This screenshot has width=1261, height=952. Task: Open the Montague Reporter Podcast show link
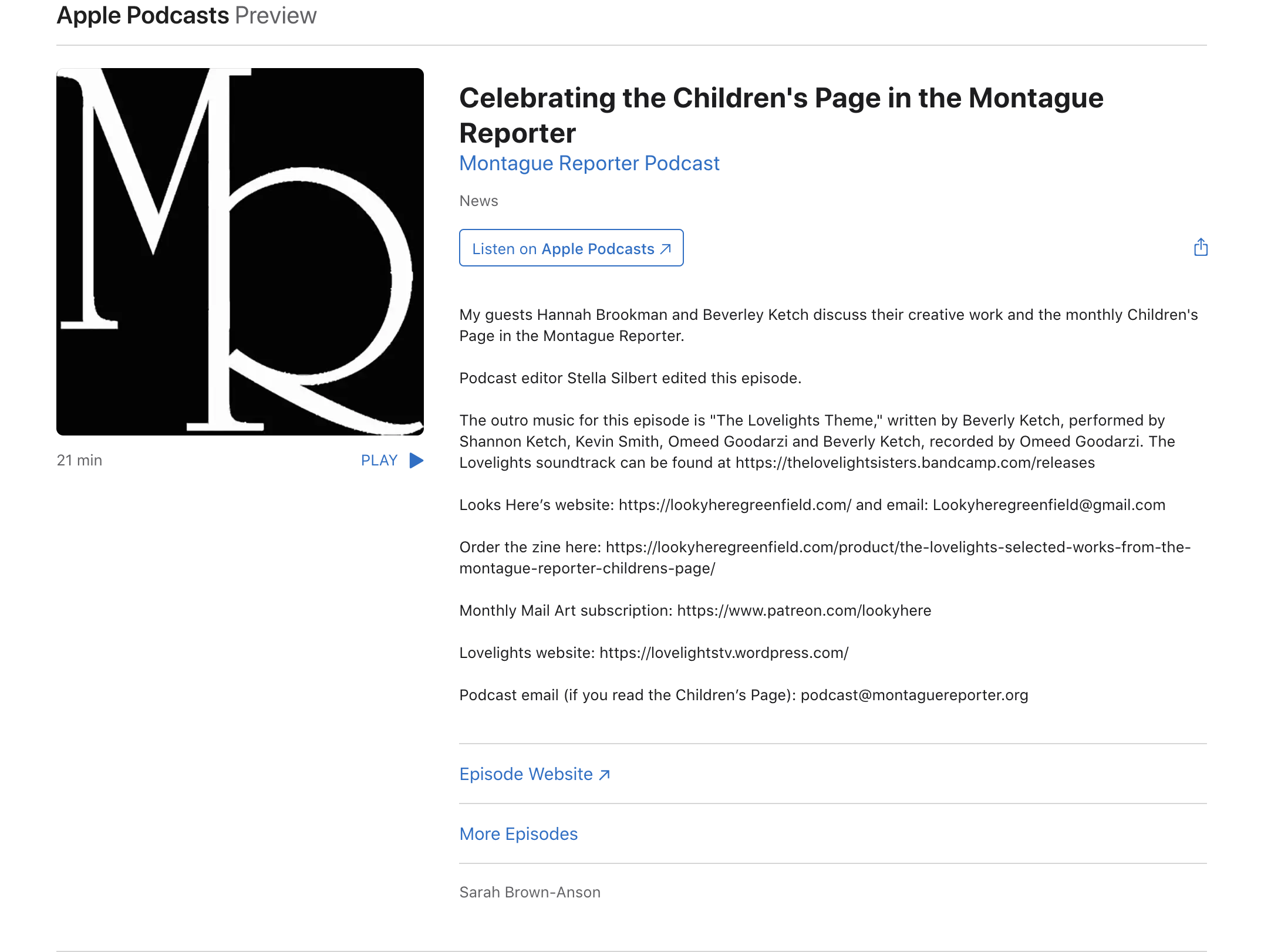point(589,163)
